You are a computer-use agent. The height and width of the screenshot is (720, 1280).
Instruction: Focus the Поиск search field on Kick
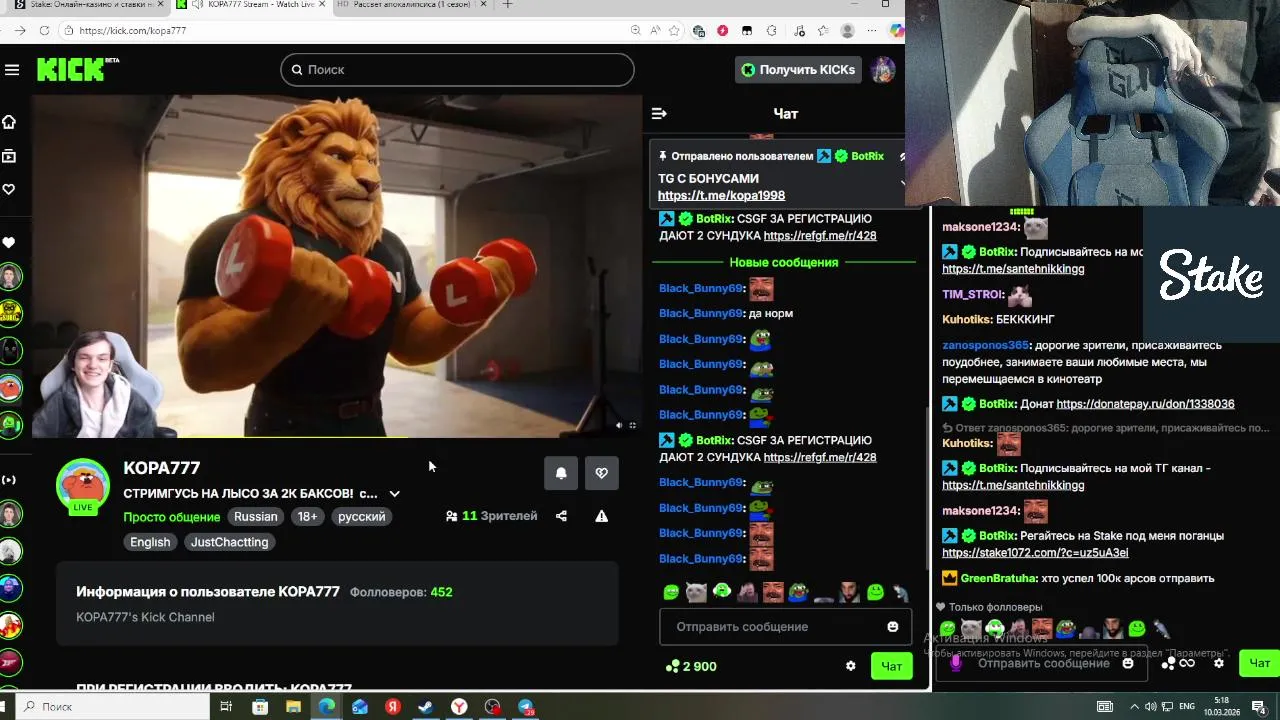click(x=457, y=70)
